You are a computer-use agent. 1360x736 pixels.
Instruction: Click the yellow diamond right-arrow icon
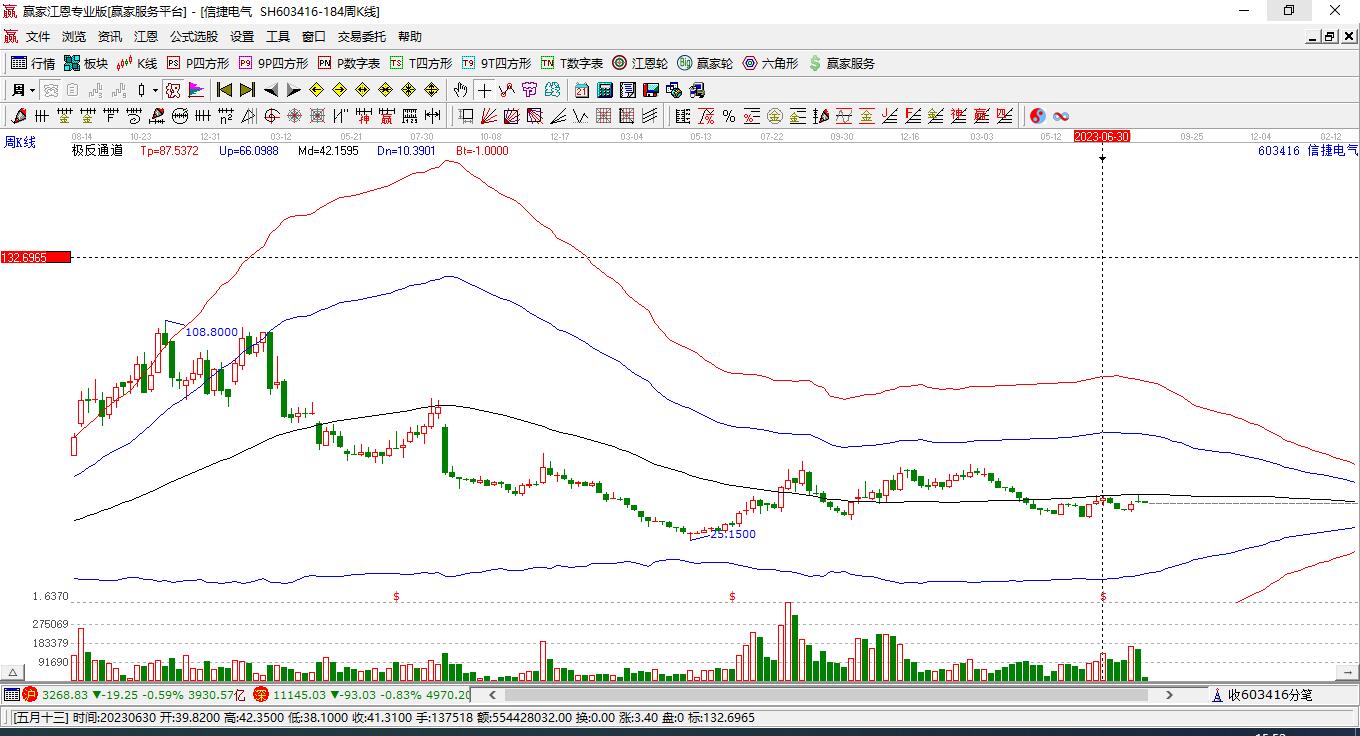tap(339, 90)
